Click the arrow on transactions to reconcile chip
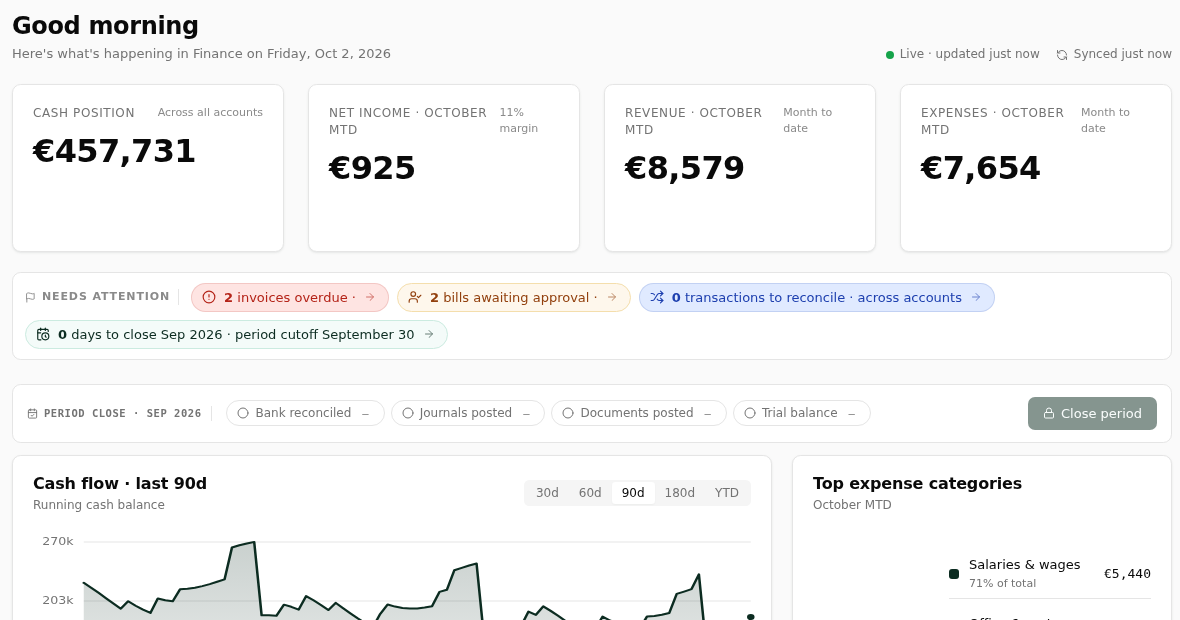 click(x=976, y=297)
